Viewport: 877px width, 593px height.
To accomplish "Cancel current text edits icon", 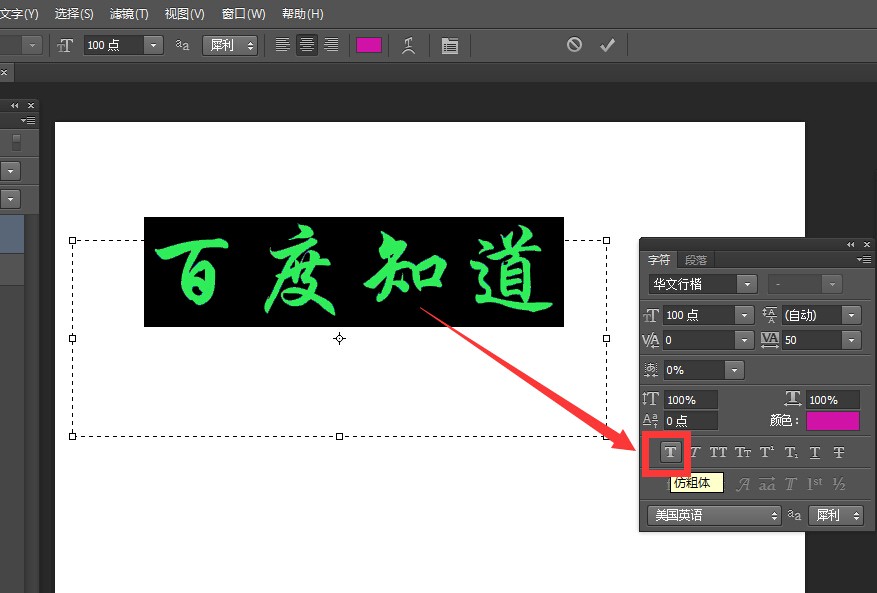I will 574,45.
